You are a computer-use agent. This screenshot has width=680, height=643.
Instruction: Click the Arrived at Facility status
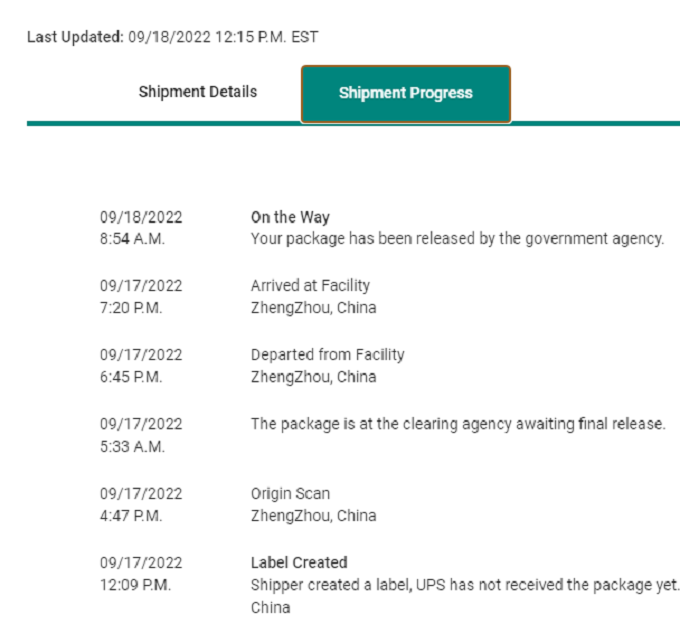(x=310, y=286)
